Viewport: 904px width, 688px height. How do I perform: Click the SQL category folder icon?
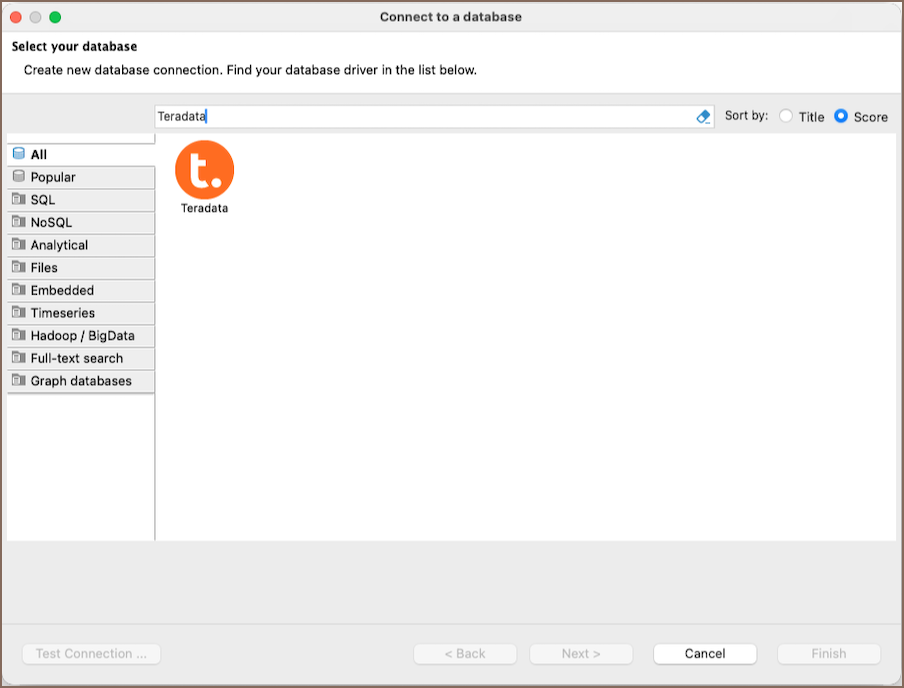19,199
